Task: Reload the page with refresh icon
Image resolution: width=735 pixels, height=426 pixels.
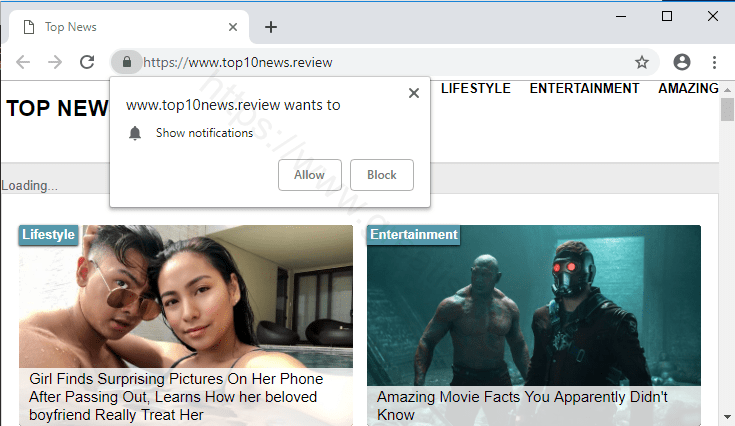Action: coord(87,62)
